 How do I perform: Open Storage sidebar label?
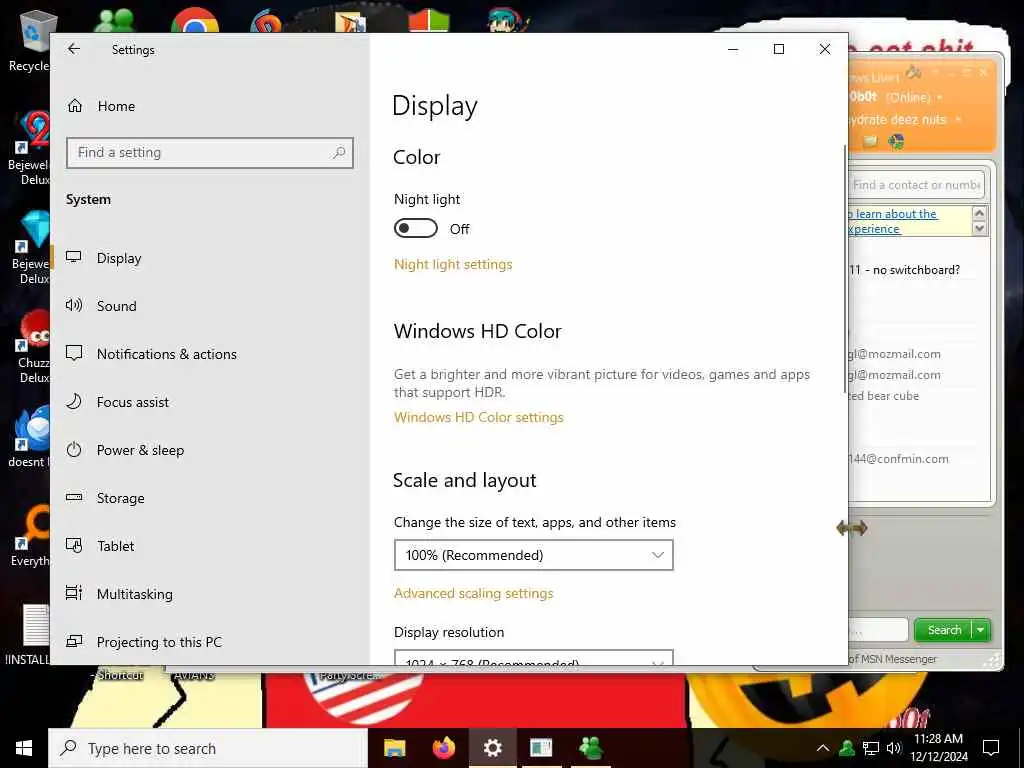pos(121,498)
